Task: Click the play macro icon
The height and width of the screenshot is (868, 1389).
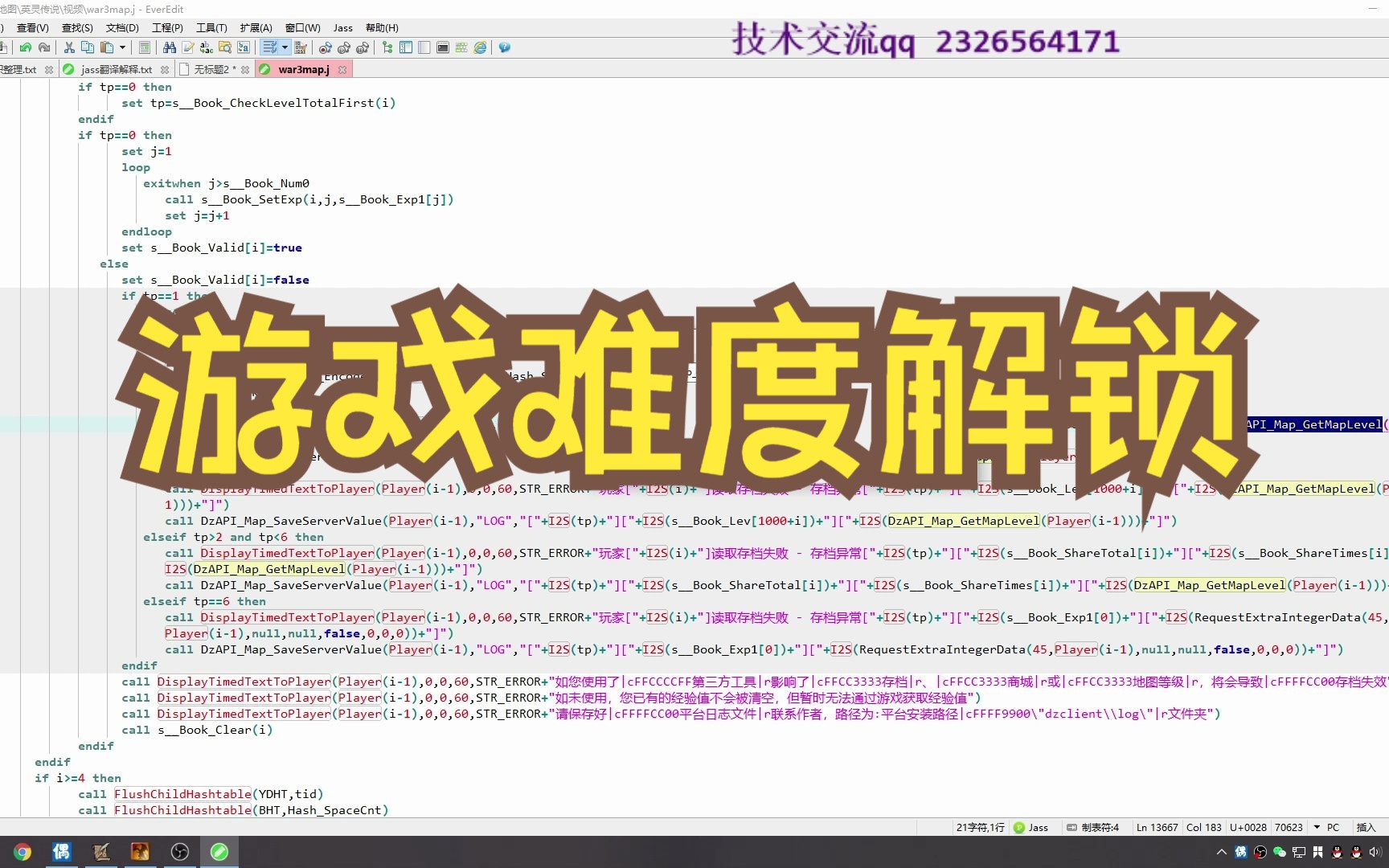Action: (343, 47)
